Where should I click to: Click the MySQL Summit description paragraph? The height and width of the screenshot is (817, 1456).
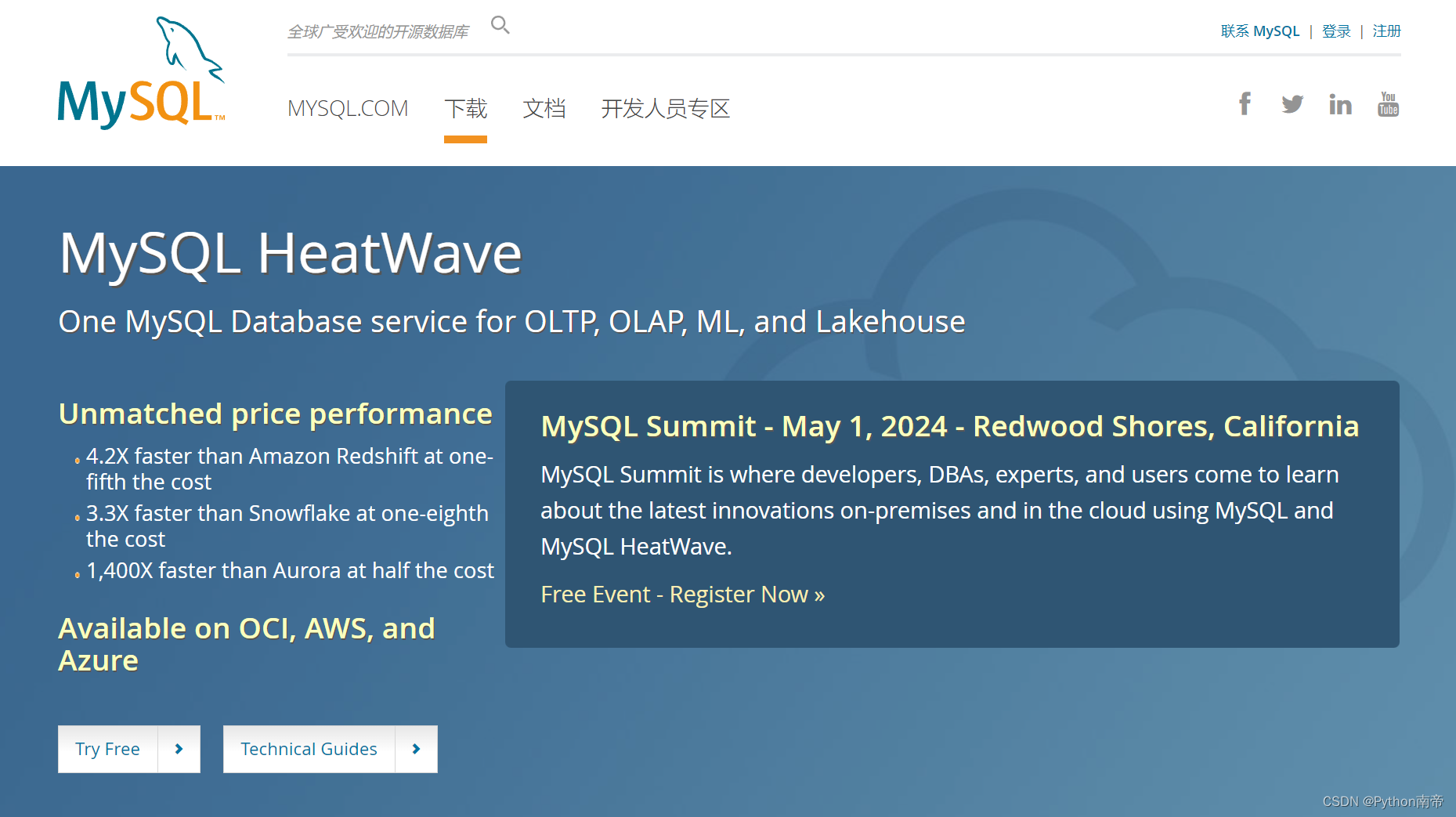(x=940, y=510)
